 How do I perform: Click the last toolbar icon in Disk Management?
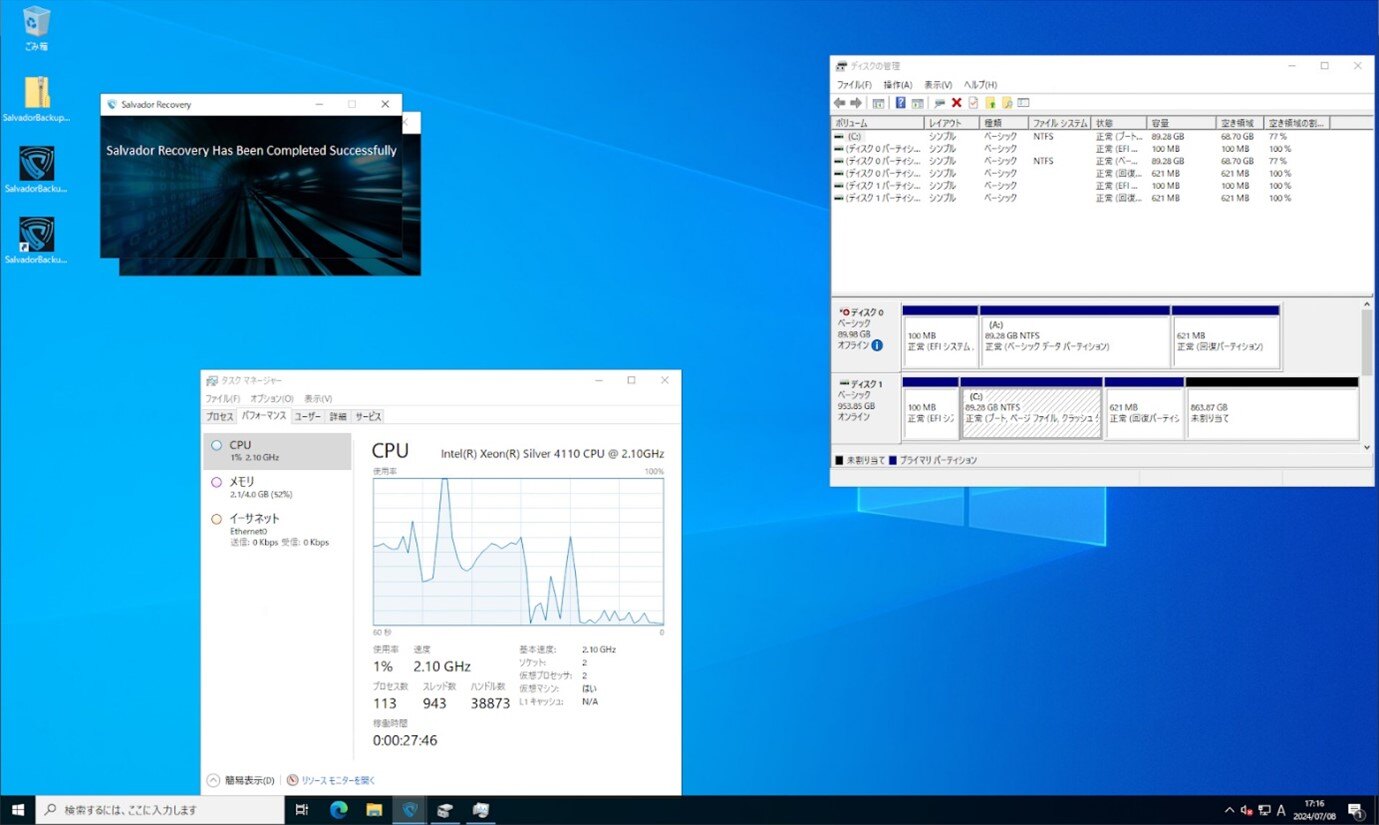point(1022,103)
